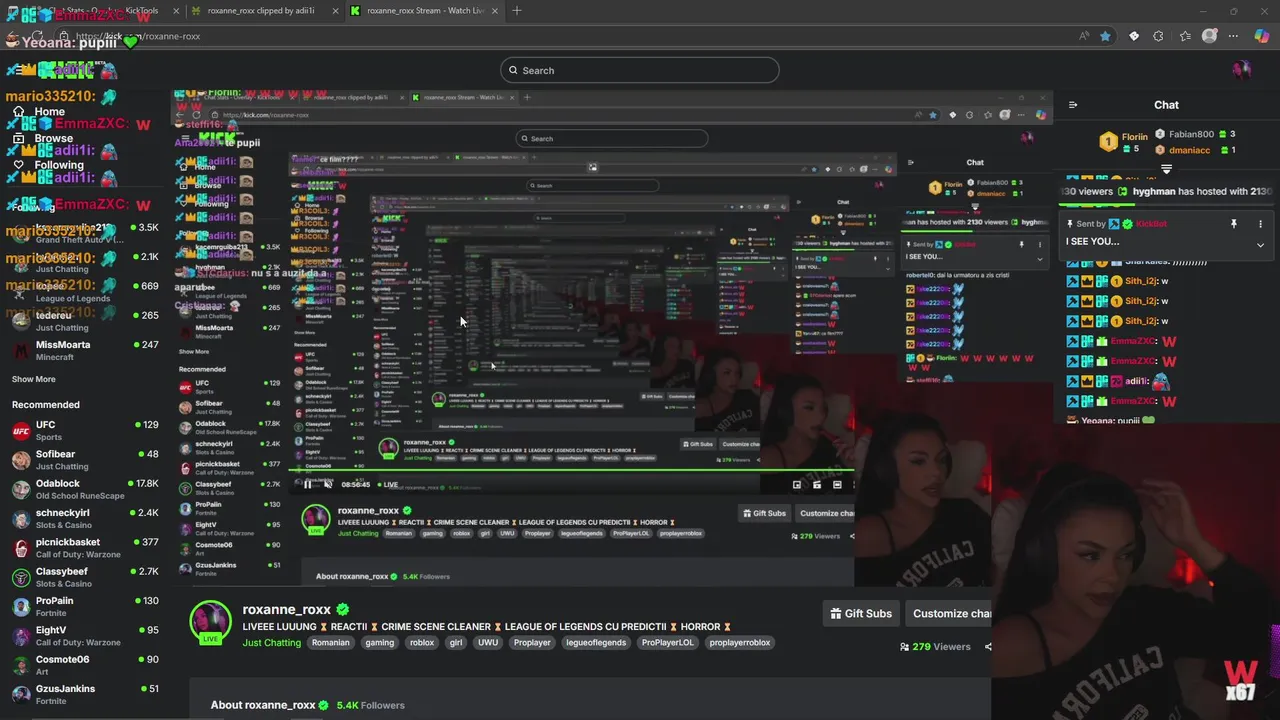Open the three-dot menu on pinned message
1280x720 pixels.
coord(1260,224)
